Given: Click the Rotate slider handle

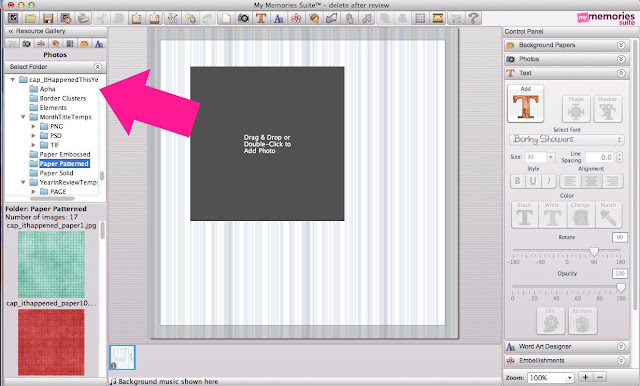Looking at the screenshot, I should pyautogui.click(x=594, y=251).
